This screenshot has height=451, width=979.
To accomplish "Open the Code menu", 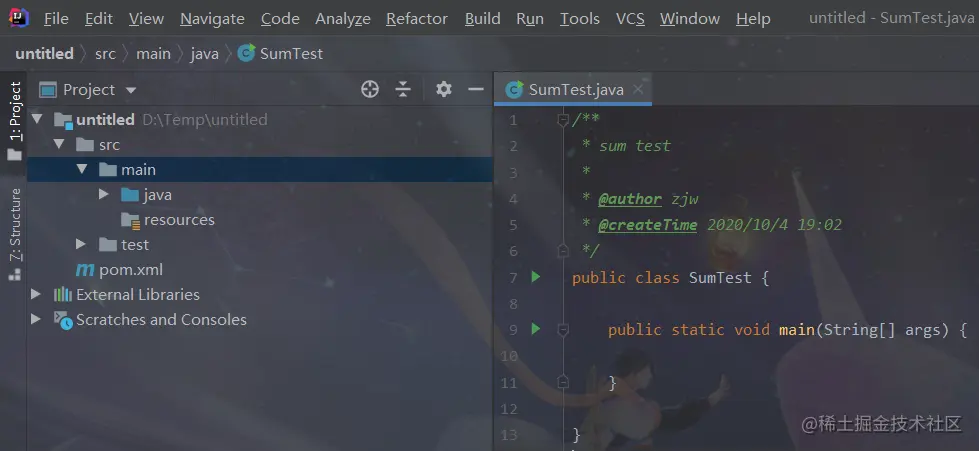I will (x=280, y=19).
